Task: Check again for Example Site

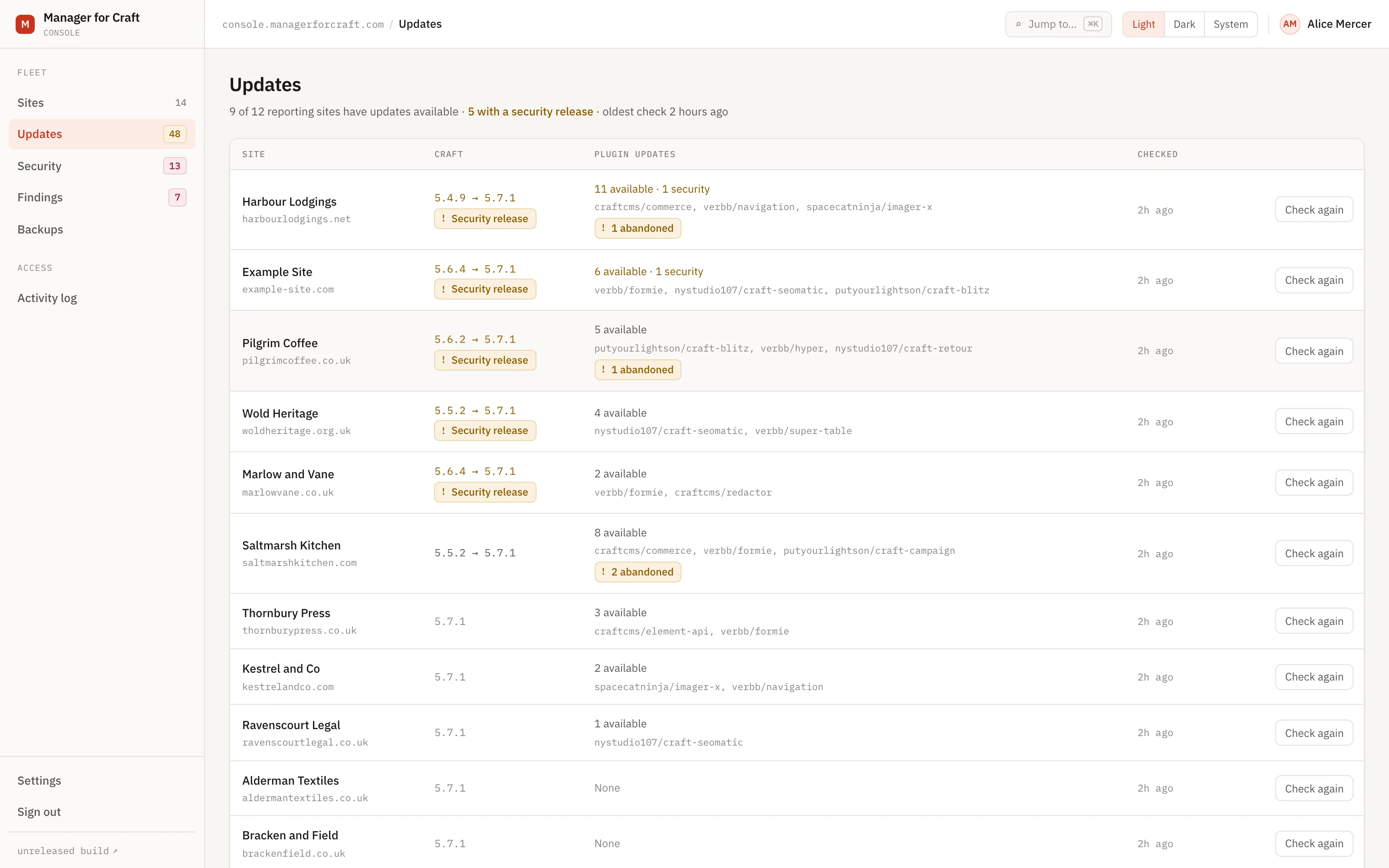Action: click(x=1314, y=280)
